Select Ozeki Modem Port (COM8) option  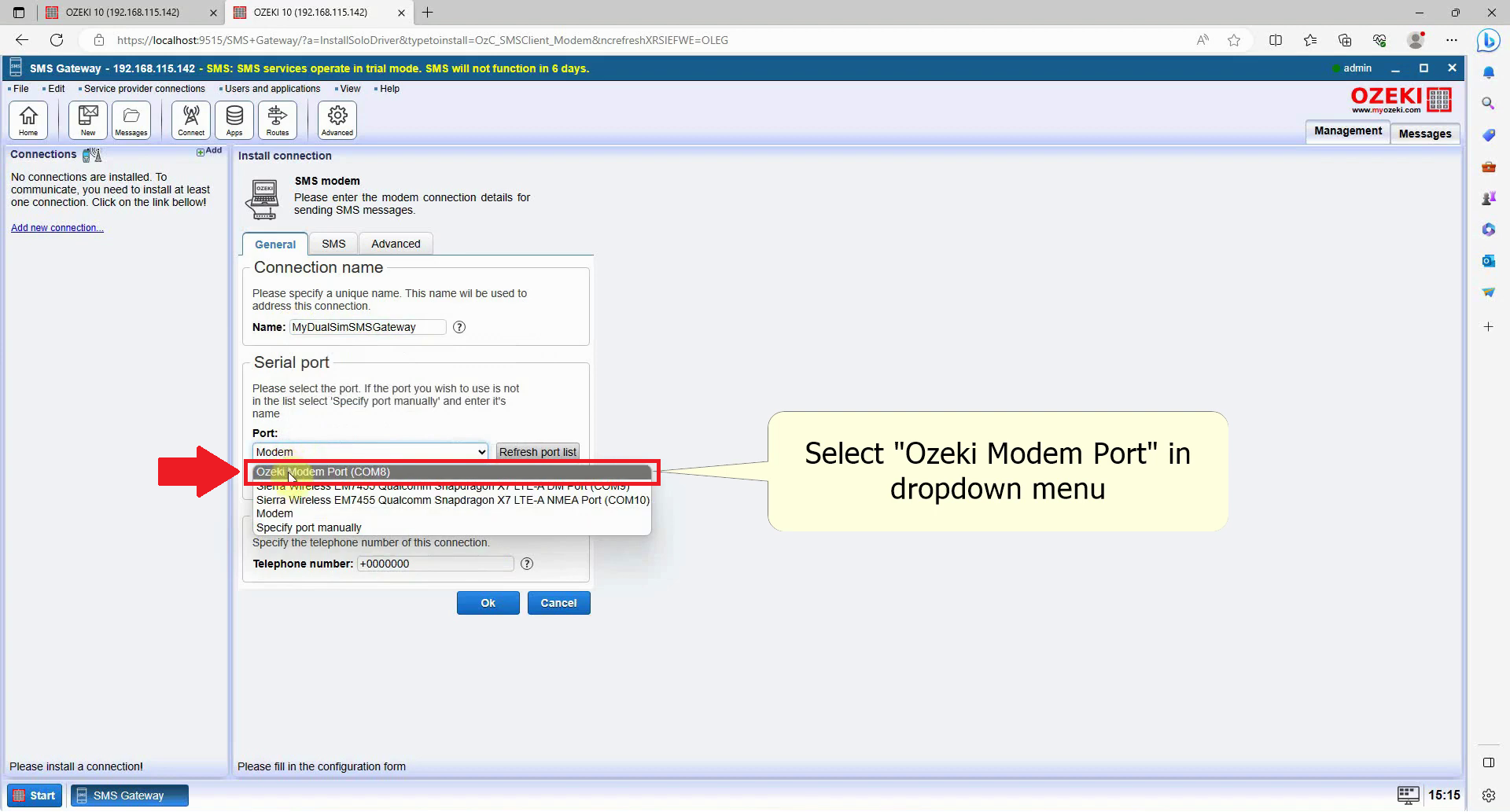click(453, 472)
